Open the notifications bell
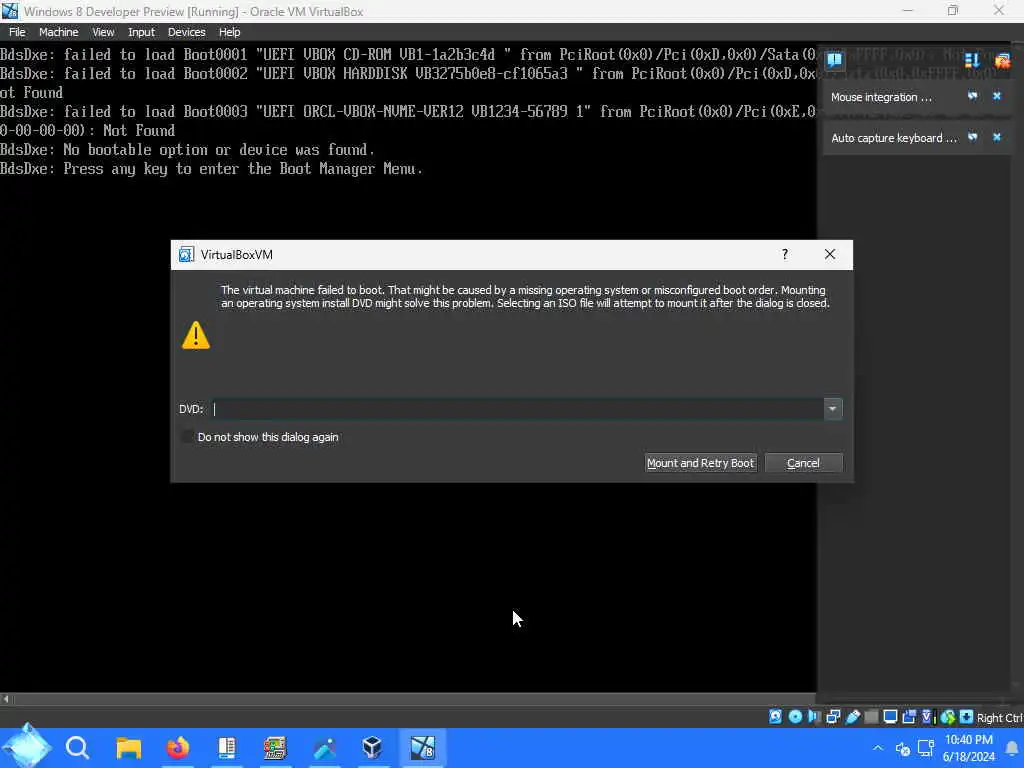This screenshot has height=768, width=1024. click(x=1012, y=748)
